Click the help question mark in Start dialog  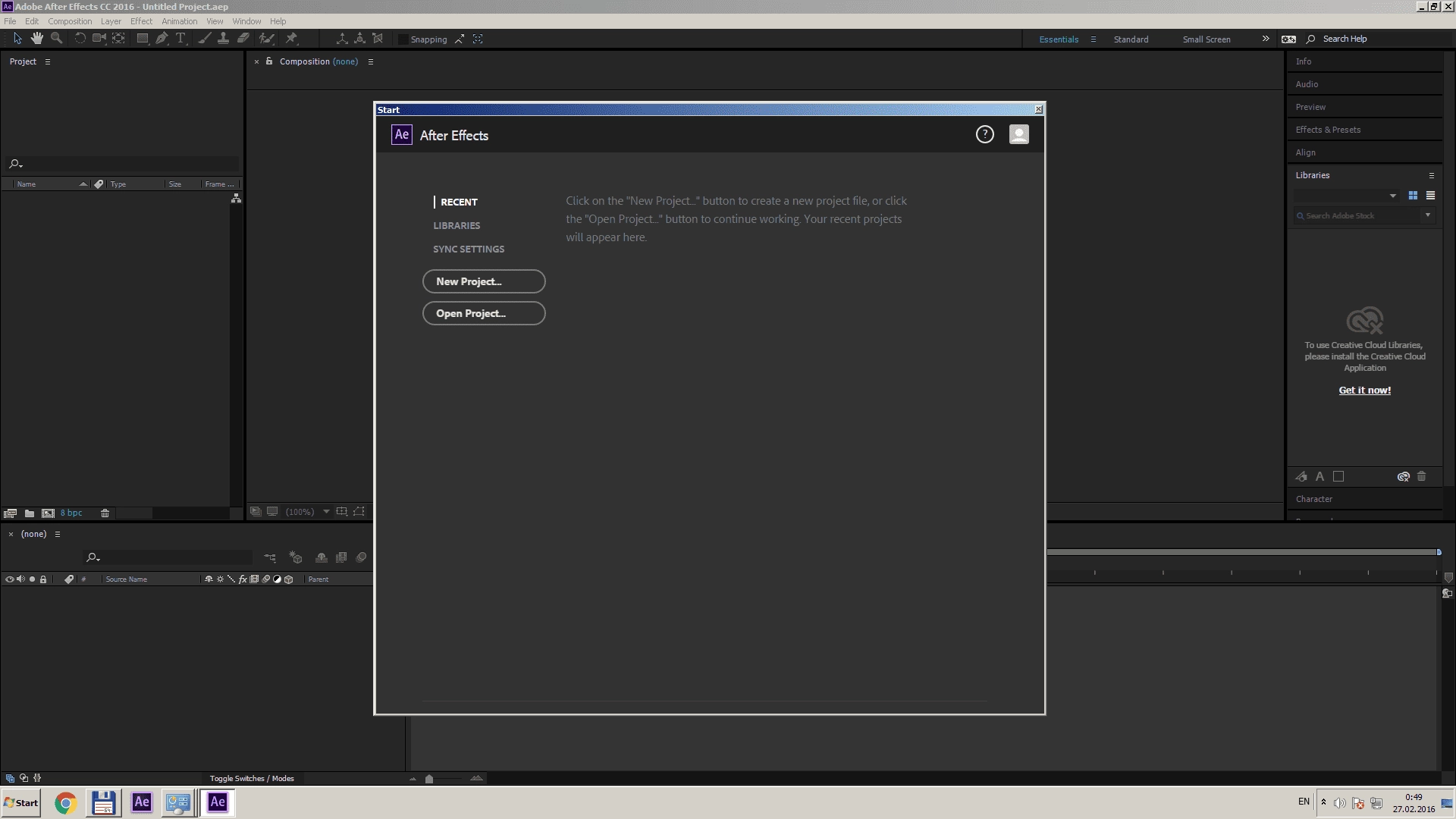[x=984, y=134]
